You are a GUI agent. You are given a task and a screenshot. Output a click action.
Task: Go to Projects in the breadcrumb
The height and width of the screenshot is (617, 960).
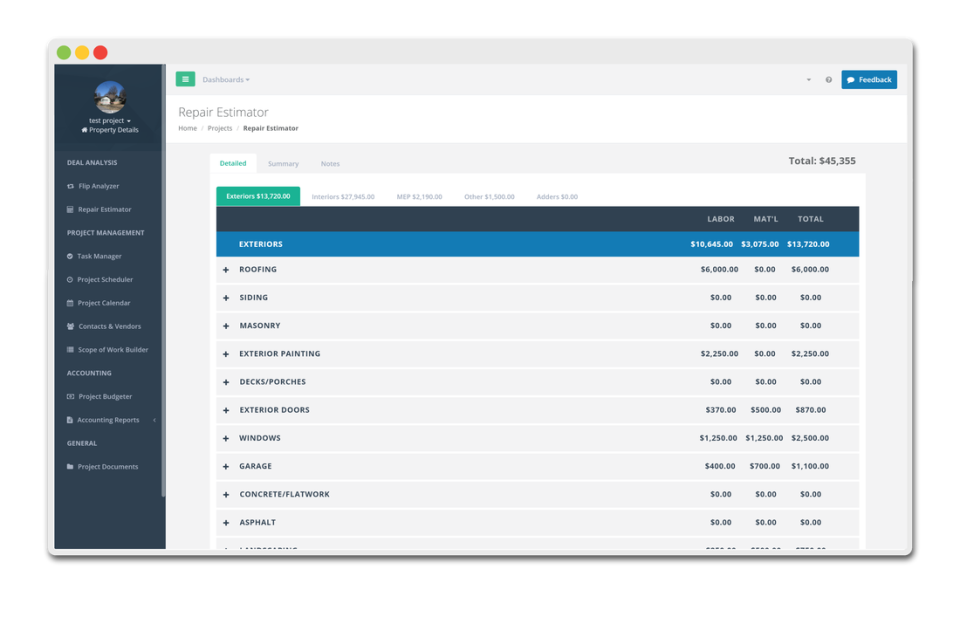(x=220, y=129)
